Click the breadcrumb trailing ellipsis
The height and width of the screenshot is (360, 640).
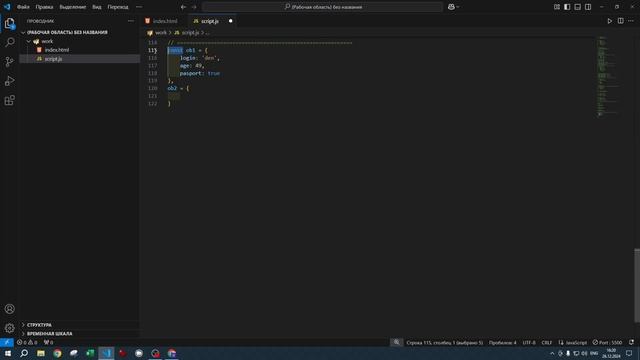[x=207, y=33]
